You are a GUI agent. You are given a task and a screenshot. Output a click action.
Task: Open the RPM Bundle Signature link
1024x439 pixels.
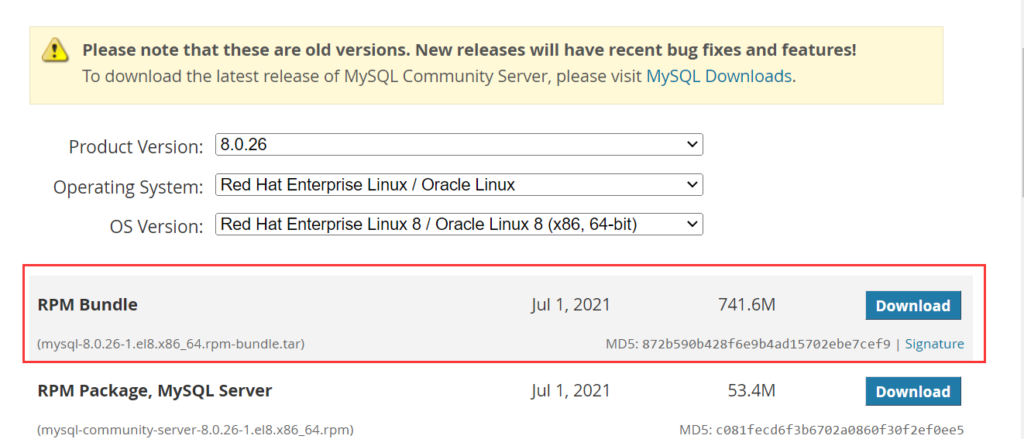(x=934, y=344)
